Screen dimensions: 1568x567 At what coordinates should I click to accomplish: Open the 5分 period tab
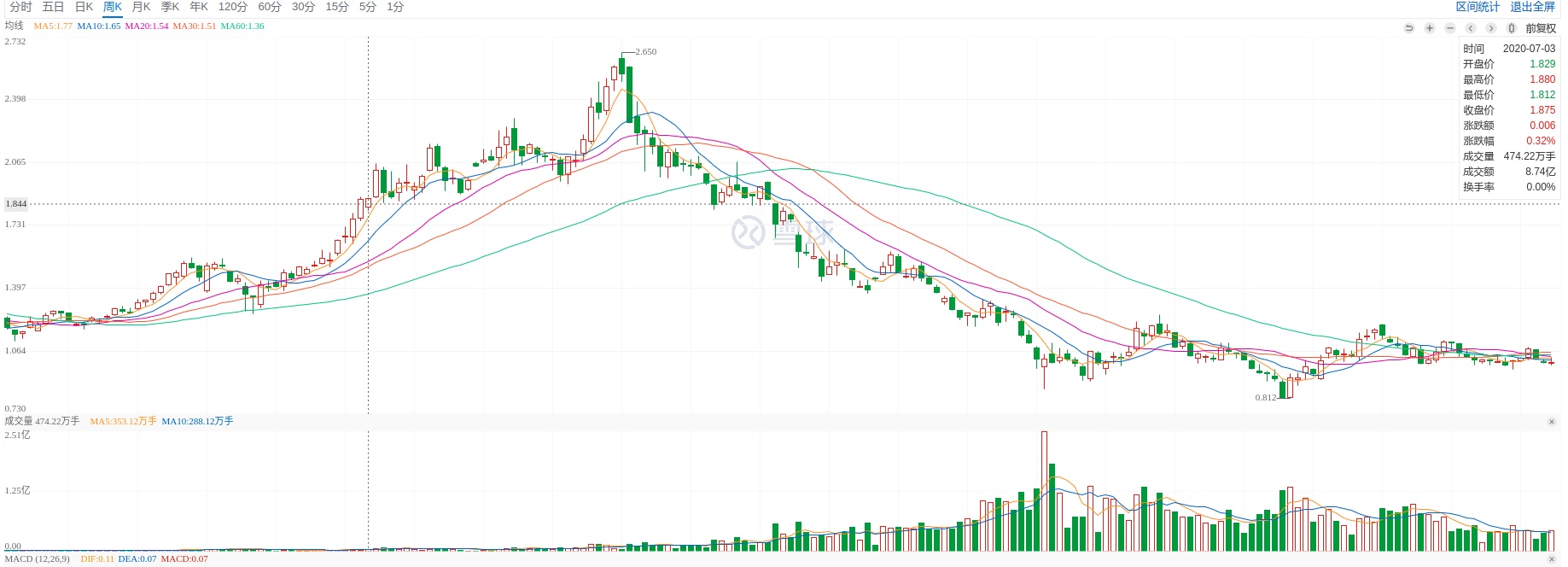pos(367,7)
